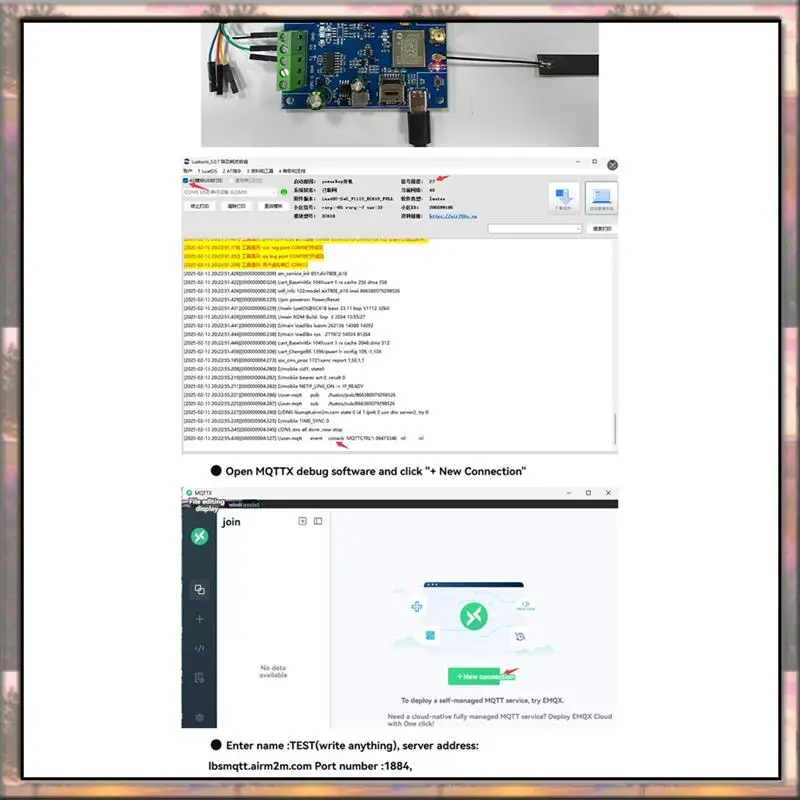Image resolution: width=800 pixels, height=800 pixels.
Task: Click the Luatools log line containing "MQTTCTRL"
Action: [x=304, y=438]
